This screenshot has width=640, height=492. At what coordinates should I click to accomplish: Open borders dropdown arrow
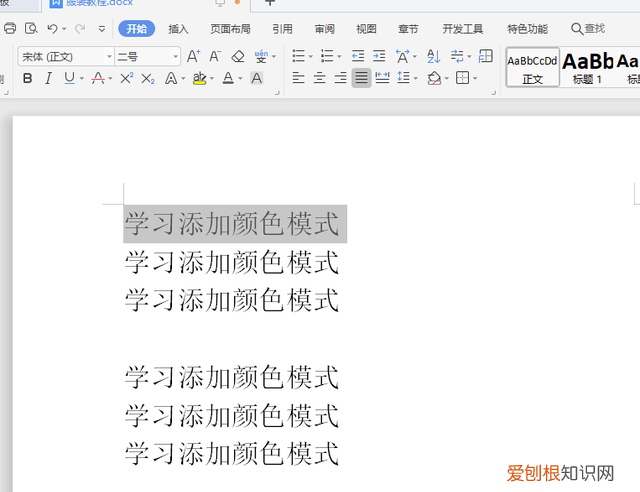click(475, 78)
